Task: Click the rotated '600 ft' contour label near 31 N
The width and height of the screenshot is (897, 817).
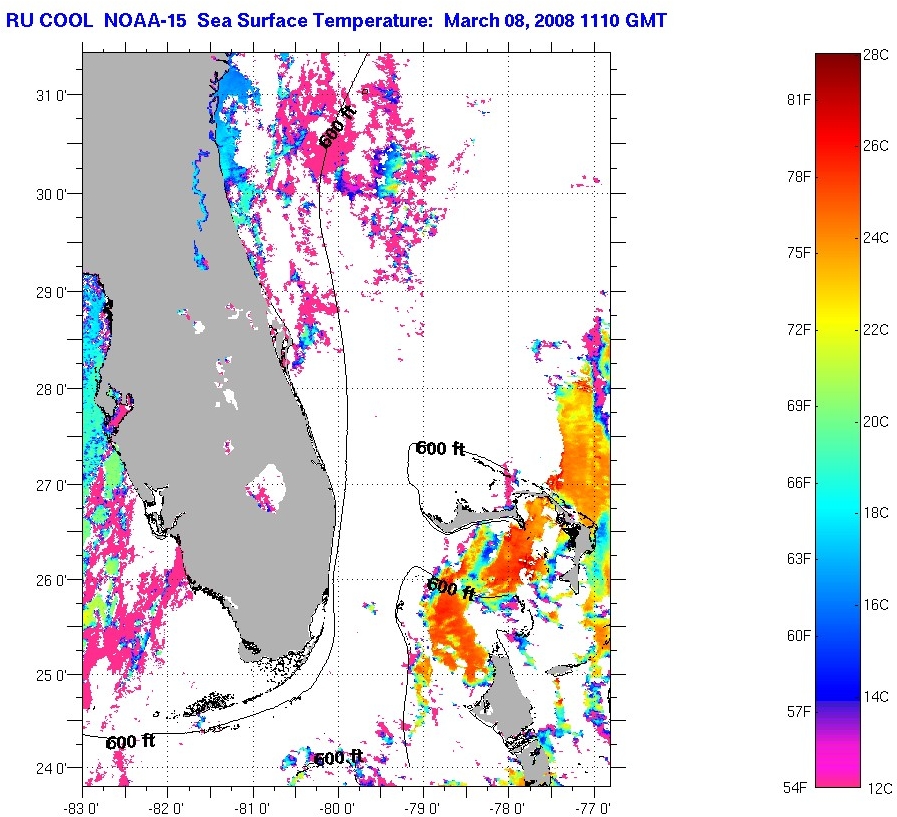Action: click(338, 126)
